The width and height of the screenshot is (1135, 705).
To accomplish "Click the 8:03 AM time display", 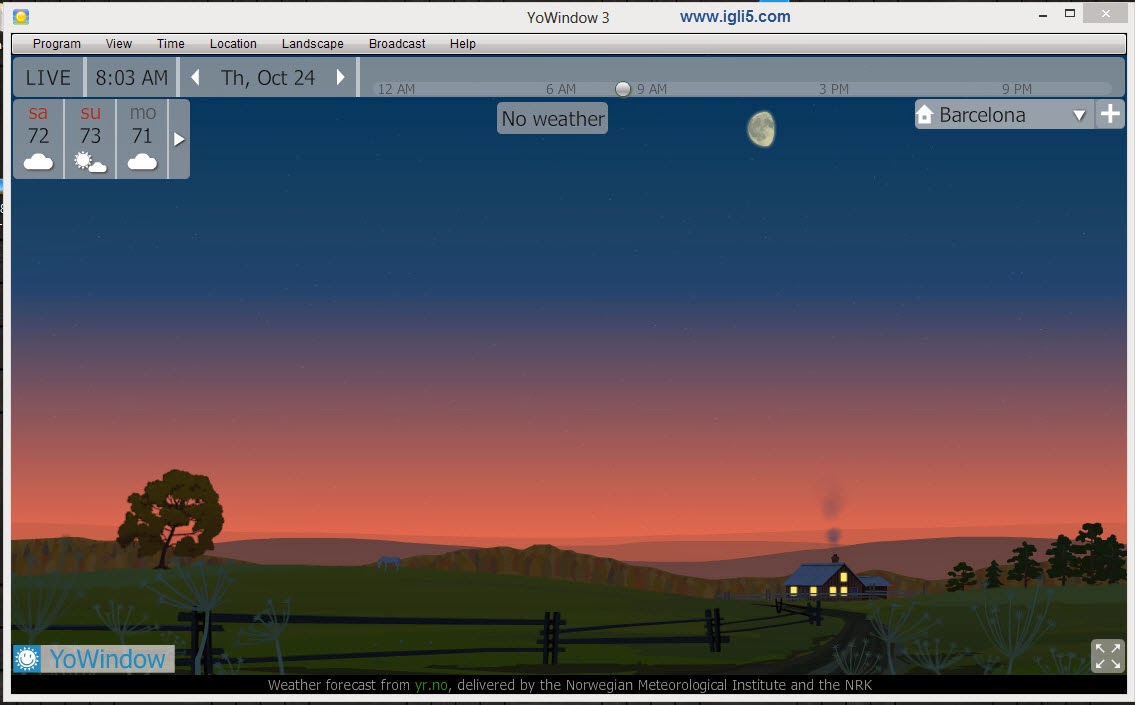I will [x=132, y=77].
